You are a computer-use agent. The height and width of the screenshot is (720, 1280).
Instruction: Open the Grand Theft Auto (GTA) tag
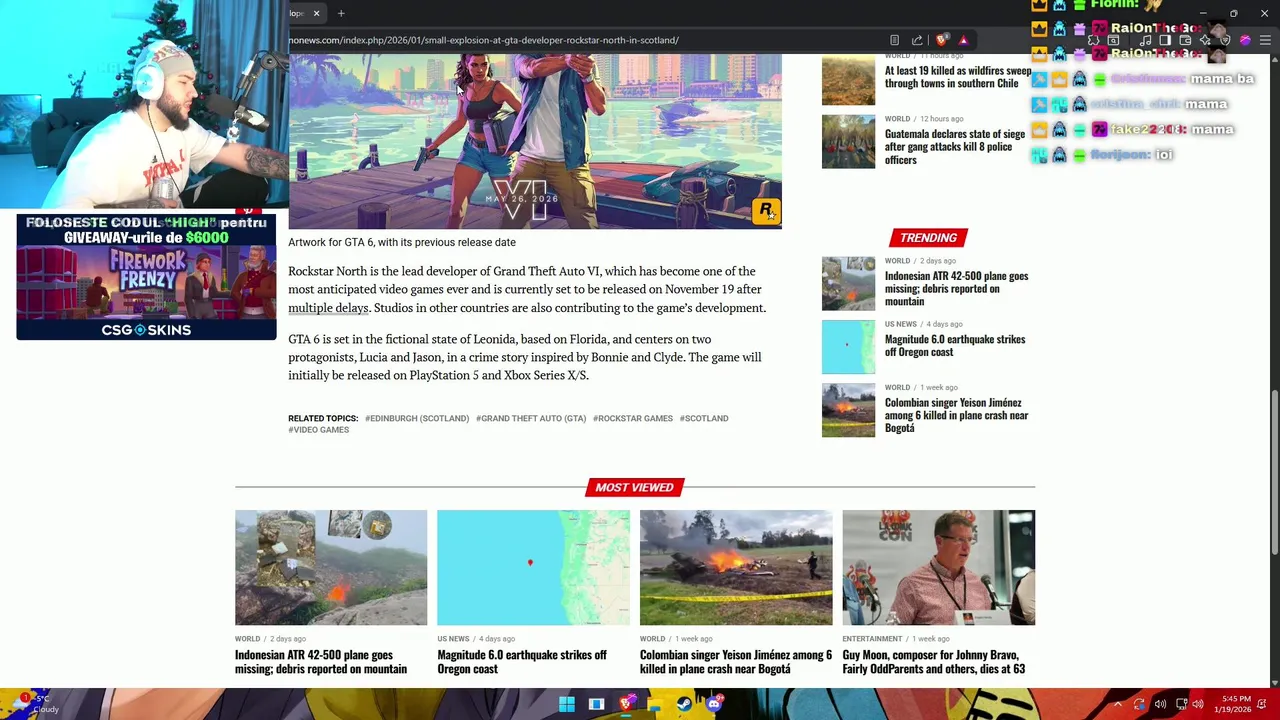coord(531,418)
